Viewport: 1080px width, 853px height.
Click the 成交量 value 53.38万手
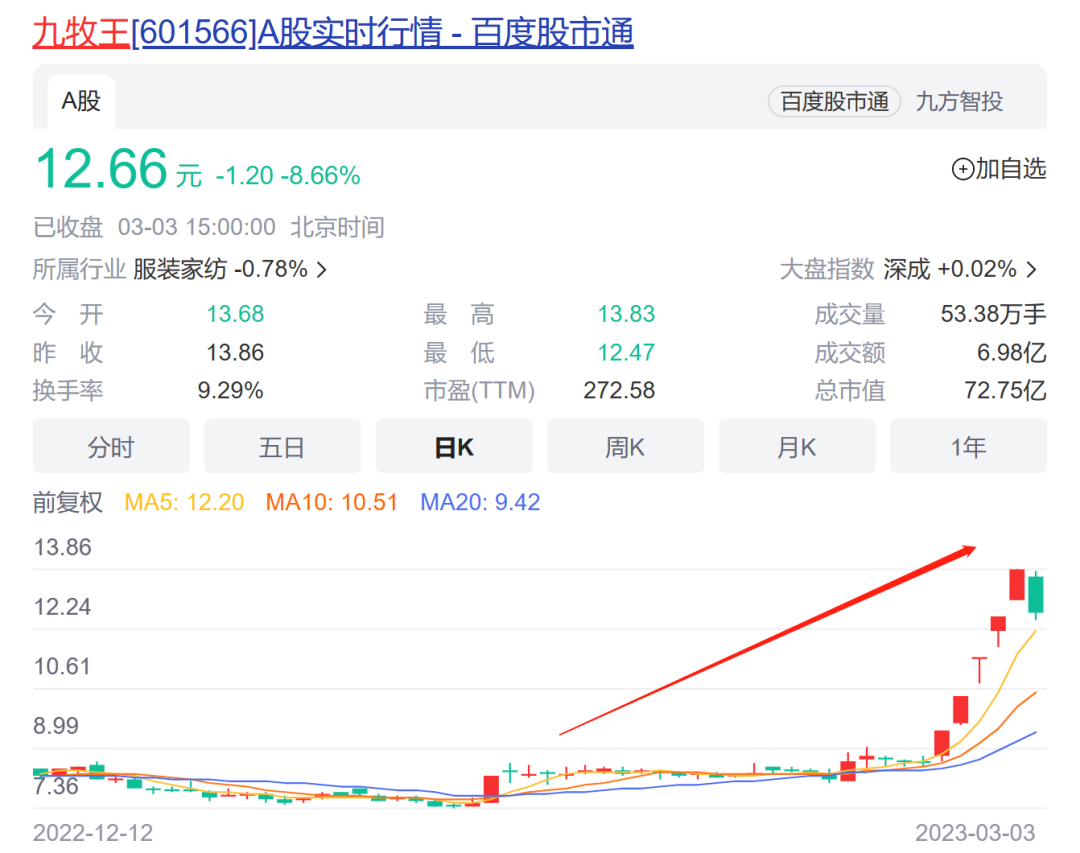click(x=993, y=314)
